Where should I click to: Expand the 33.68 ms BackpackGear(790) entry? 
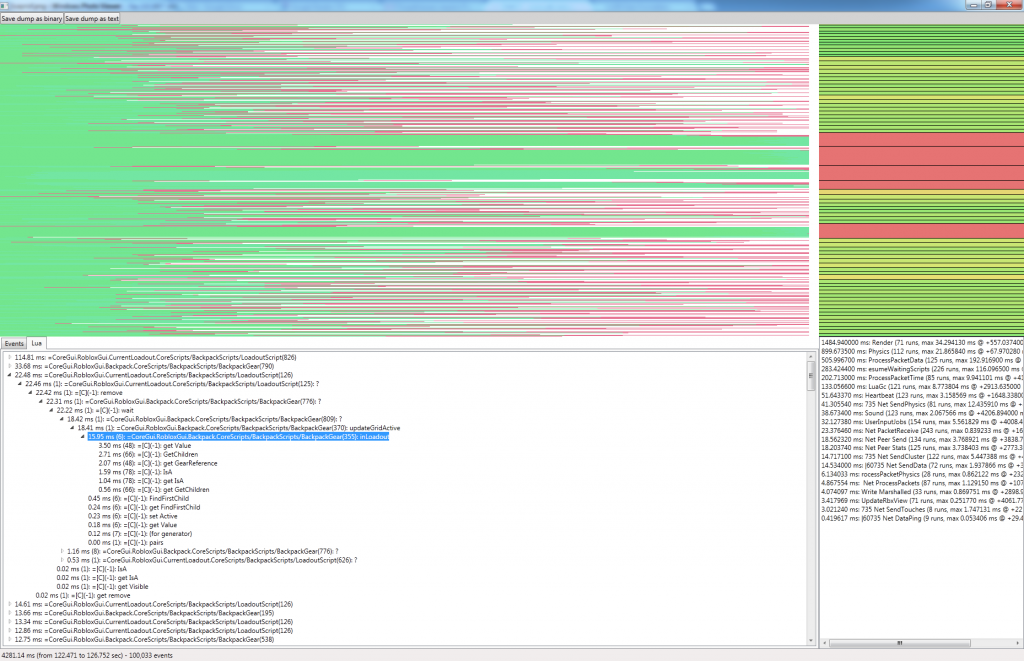(x=9, y=366)
